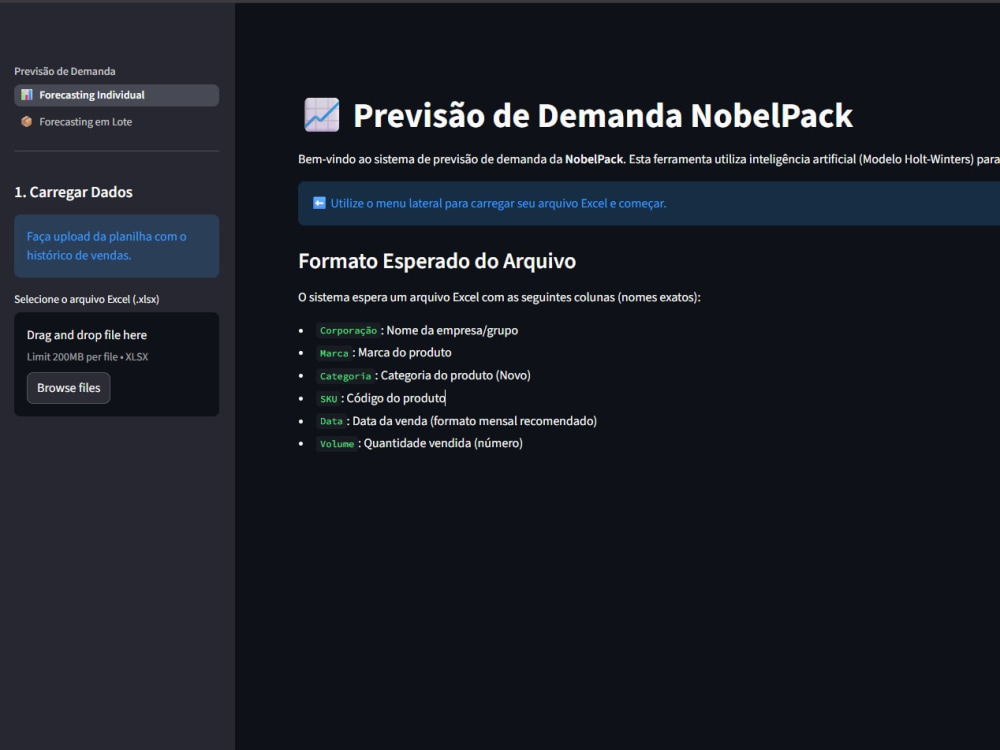Click the Previsão de Demanda NobelPack heading

tap(603, 115)
